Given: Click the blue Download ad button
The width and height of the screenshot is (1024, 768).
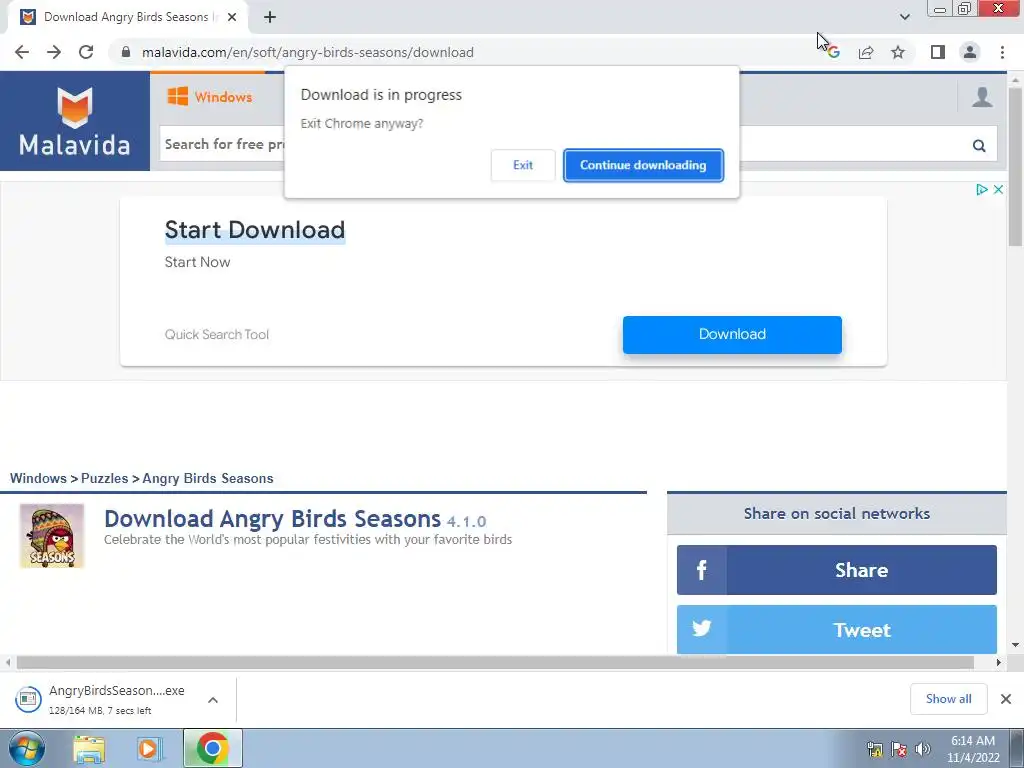Looking at the screenshot, I should [732, 334].
